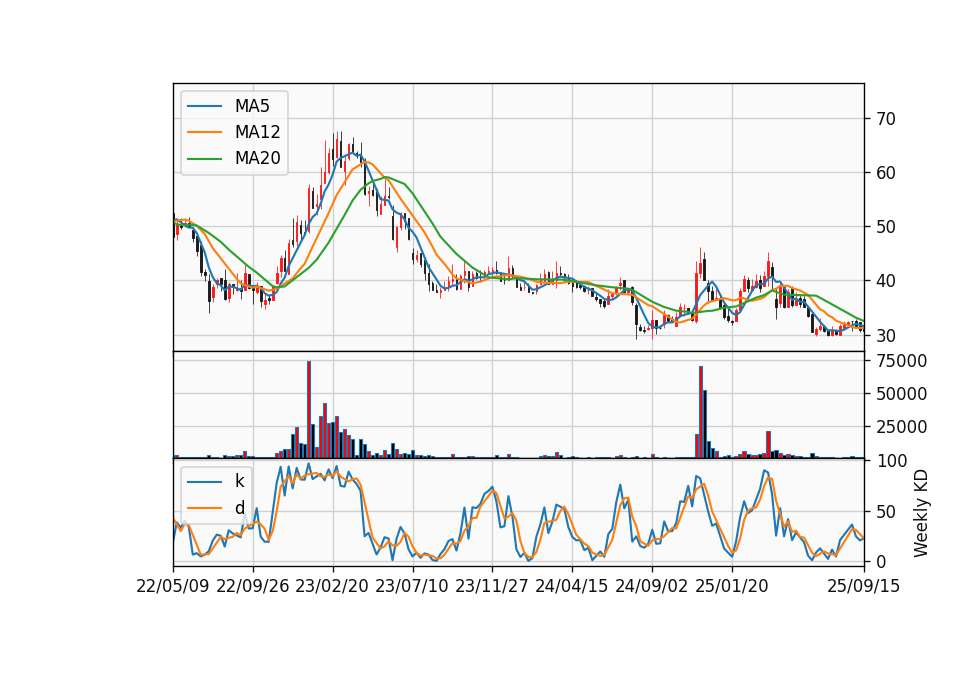Viewport: 960px width, 690px height.
Task: Click the volume axis value 75000
Action: [901, 361]
